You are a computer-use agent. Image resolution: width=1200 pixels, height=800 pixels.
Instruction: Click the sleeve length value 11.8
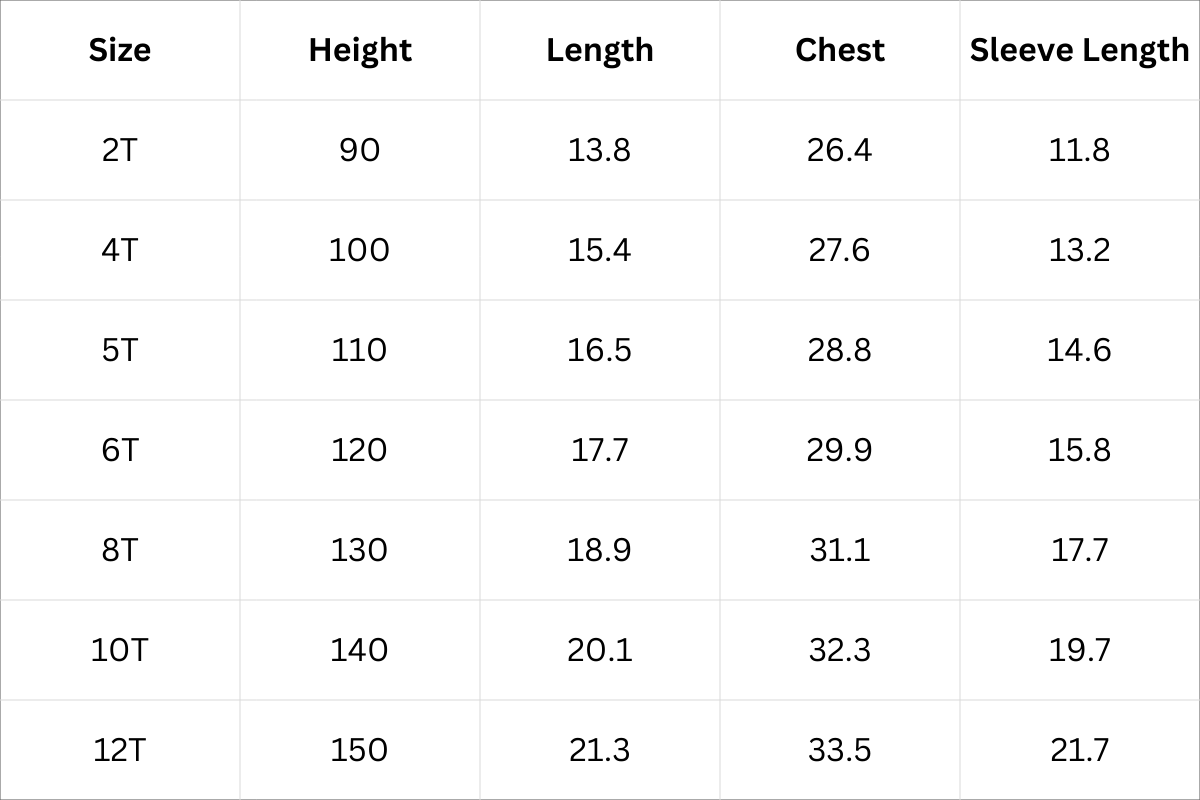1080,150
